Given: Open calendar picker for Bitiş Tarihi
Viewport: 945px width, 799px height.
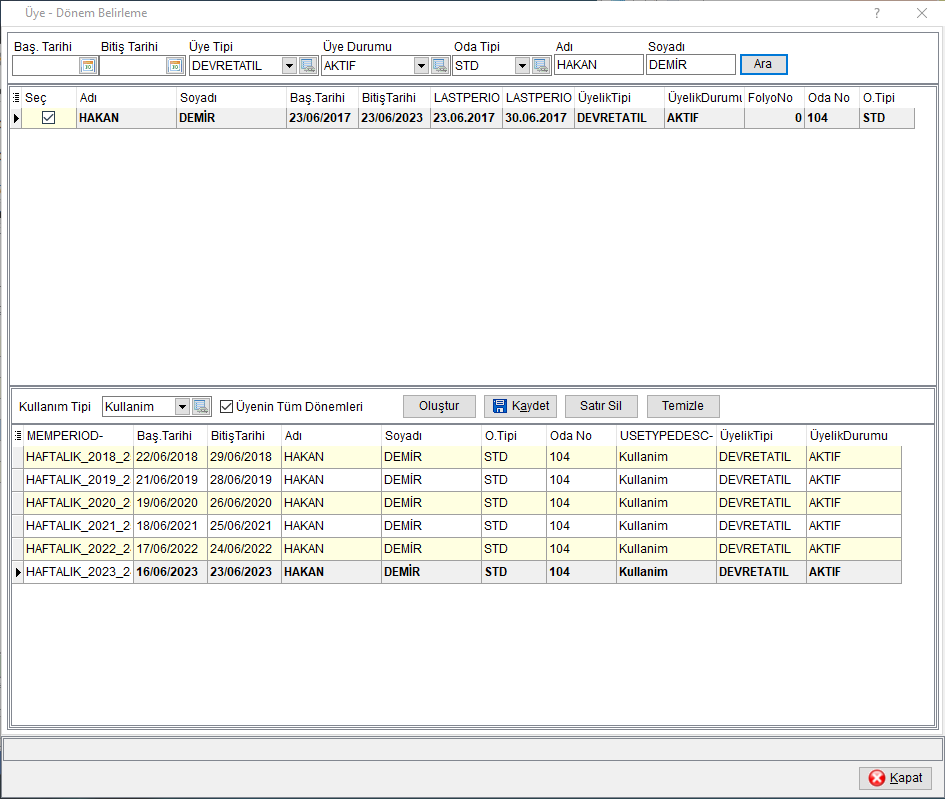Looking at the screenshot, I should [175, 66].
